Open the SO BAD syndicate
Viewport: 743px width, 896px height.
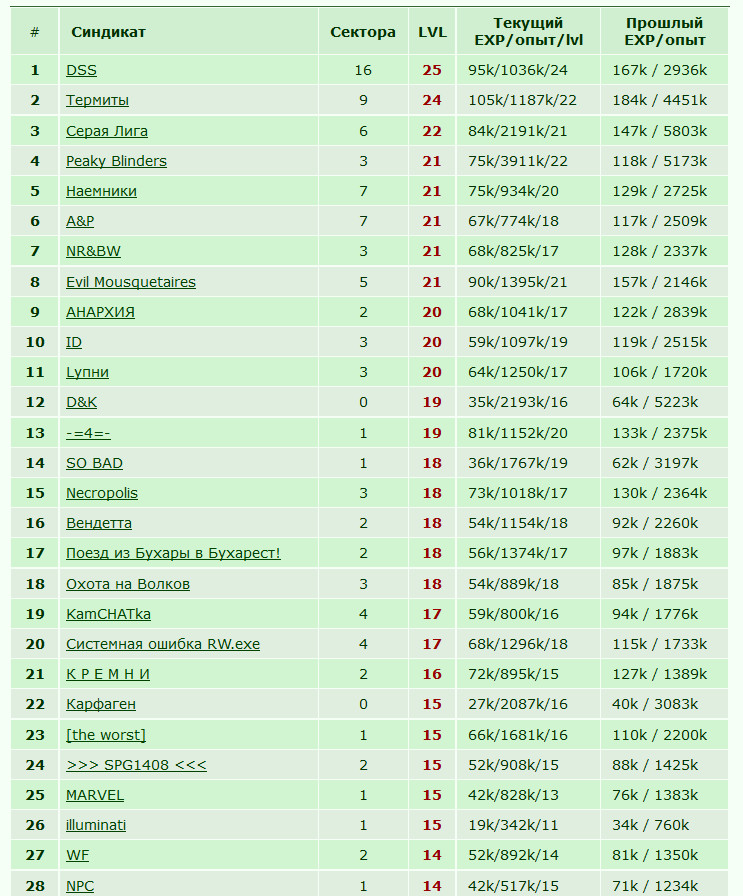[94, 463]
